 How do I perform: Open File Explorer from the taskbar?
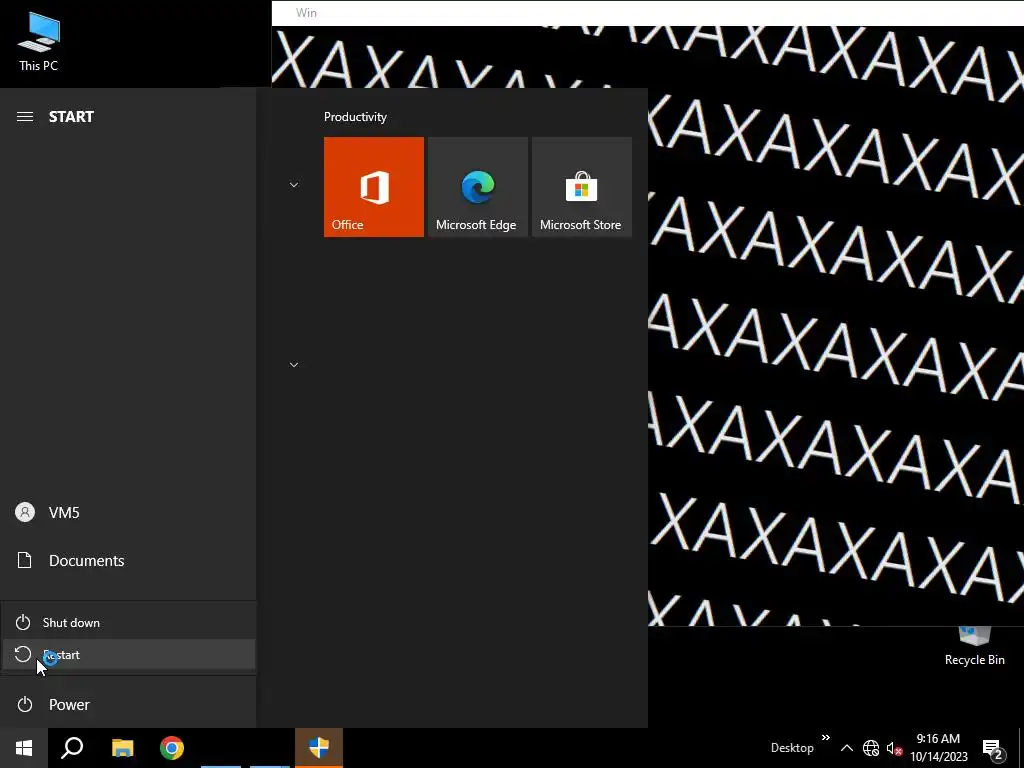click(122, 748)
